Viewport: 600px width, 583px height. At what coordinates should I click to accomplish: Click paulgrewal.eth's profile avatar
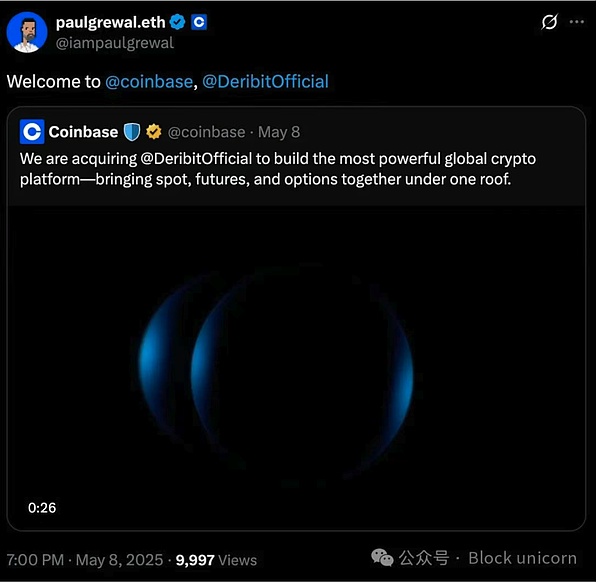[x=27, y=32]
